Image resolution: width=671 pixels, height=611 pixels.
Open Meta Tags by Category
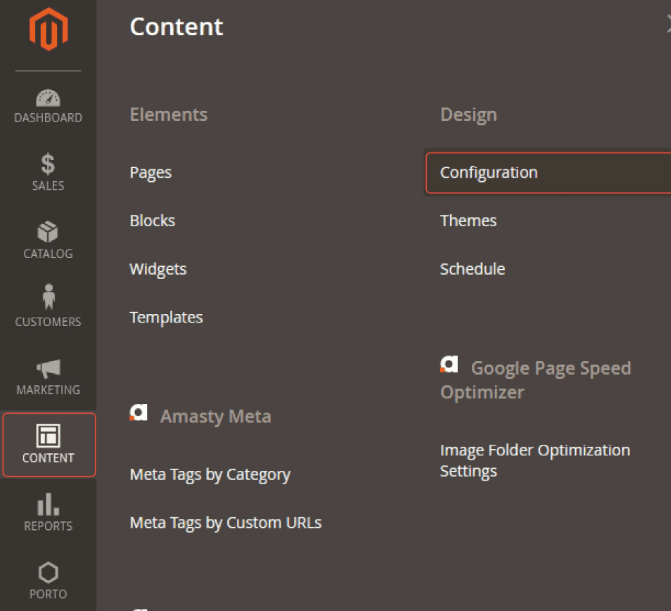(210, 475)
